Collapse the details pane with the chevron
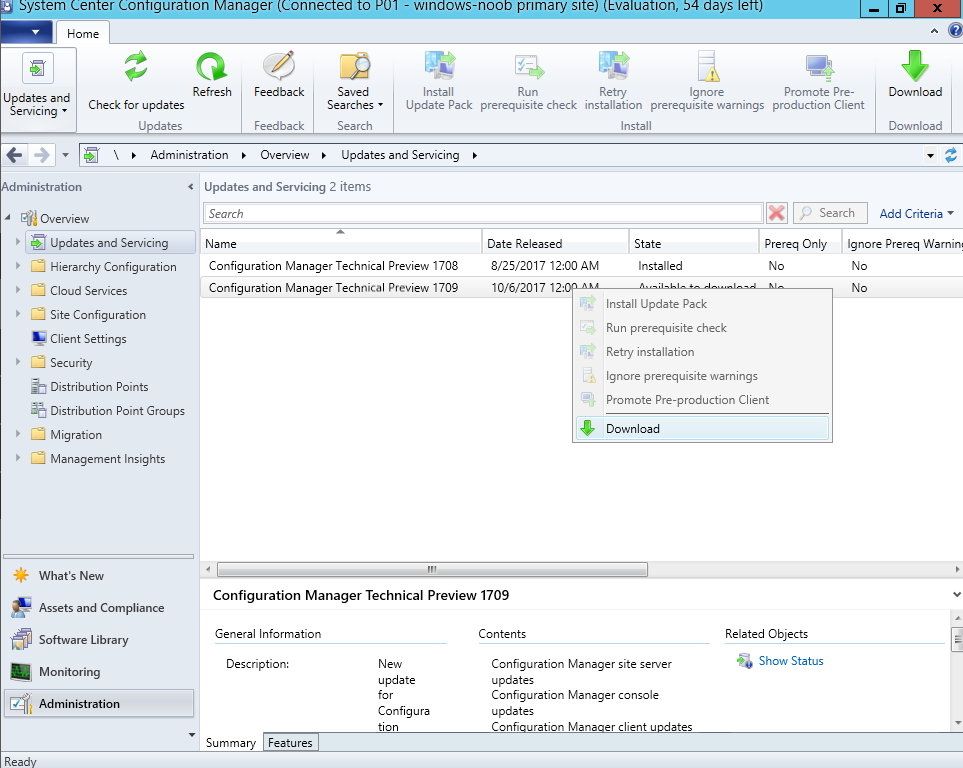Viewport: 963px width, 768px height. click(x=956, y=594)
